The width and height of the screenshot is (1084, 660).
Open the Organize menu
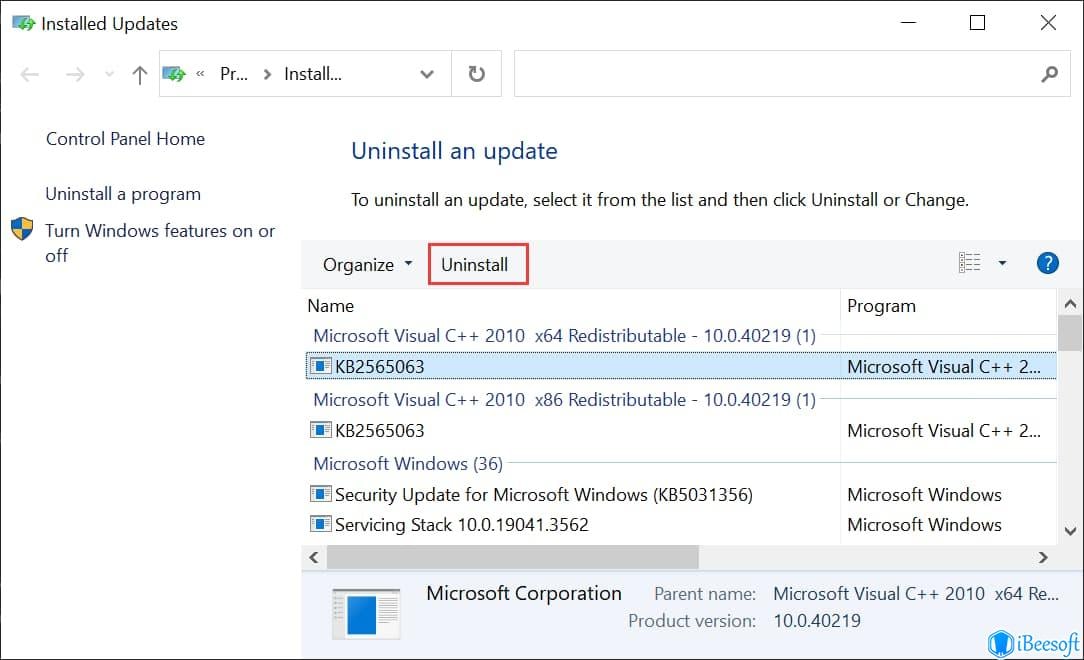click(x=367, y=265)
